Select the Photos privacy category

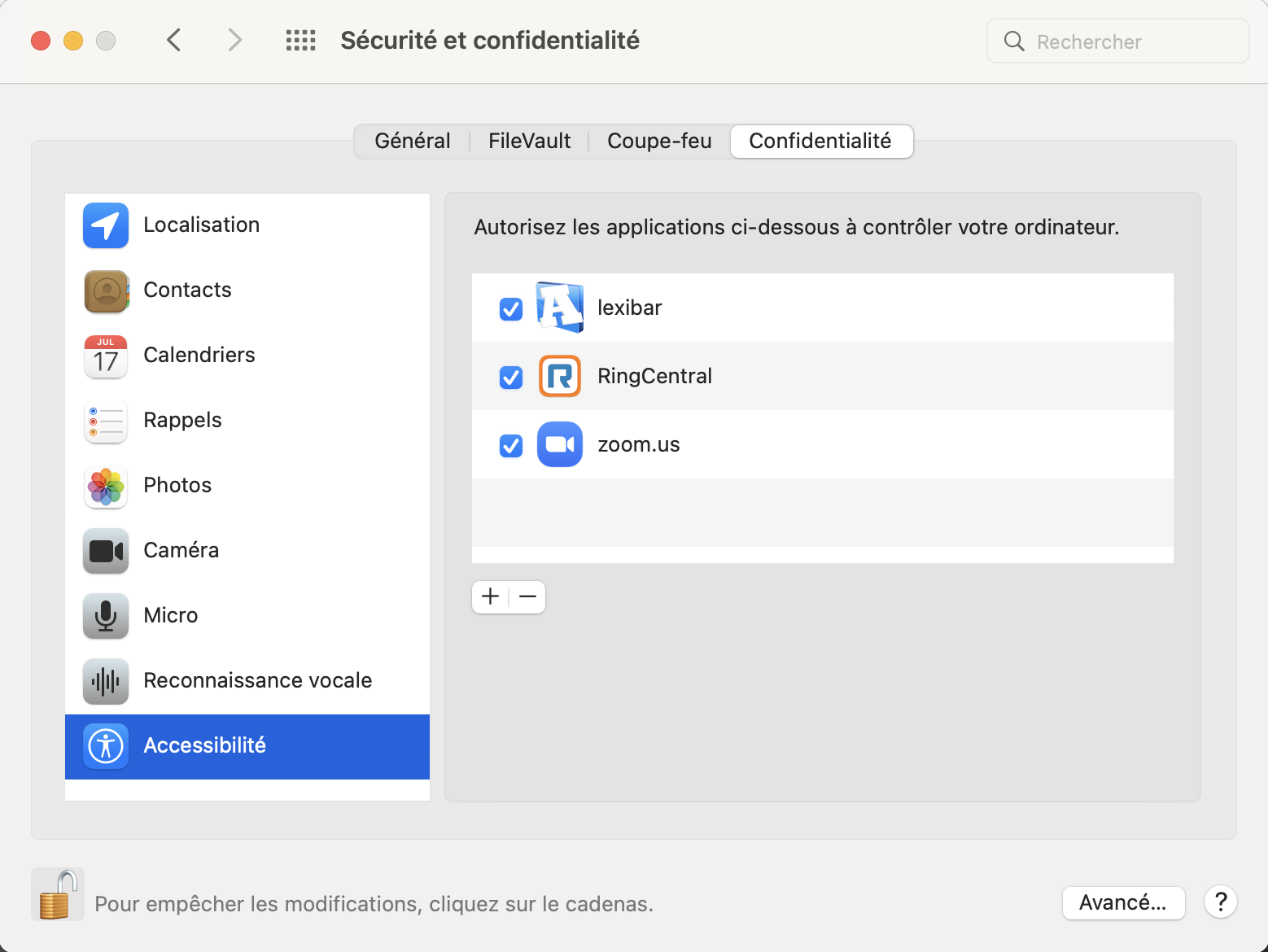[177, 486]
